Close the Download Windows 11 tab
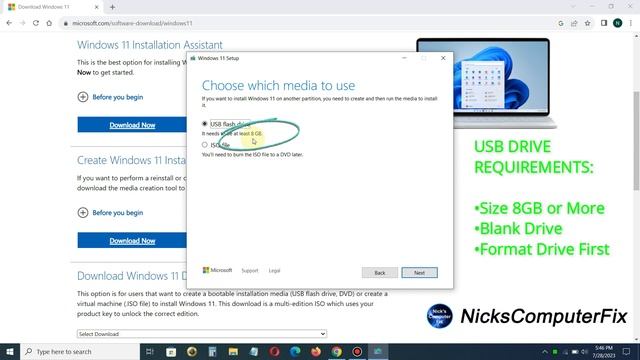640x360 pixels. (97, 7)
